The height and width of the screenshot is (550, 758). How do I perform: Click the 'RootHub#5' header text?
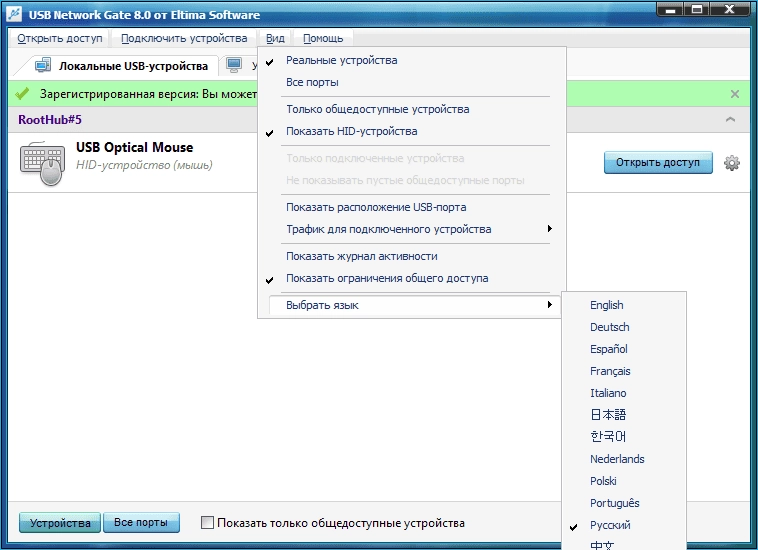50,119
